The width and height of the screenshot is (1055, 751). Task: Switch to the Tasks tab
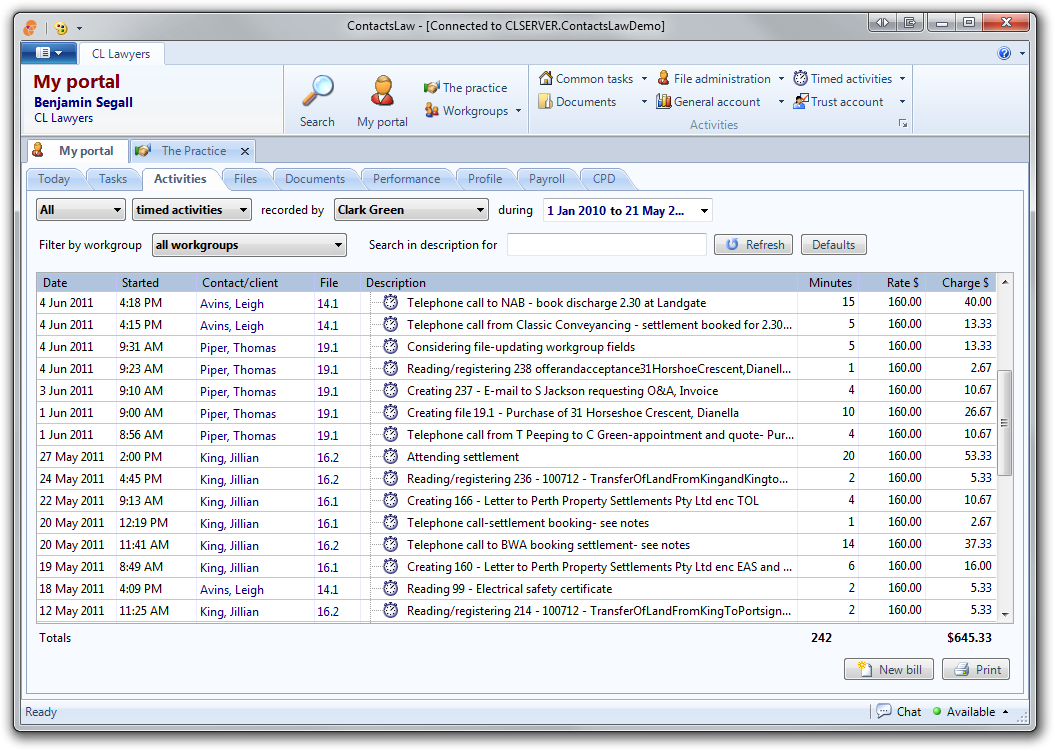[112, 179]
